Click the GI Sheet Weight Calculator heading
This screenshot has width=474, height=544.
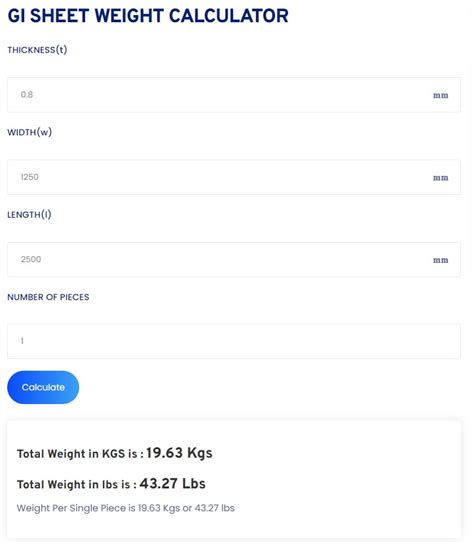point(148,16)
